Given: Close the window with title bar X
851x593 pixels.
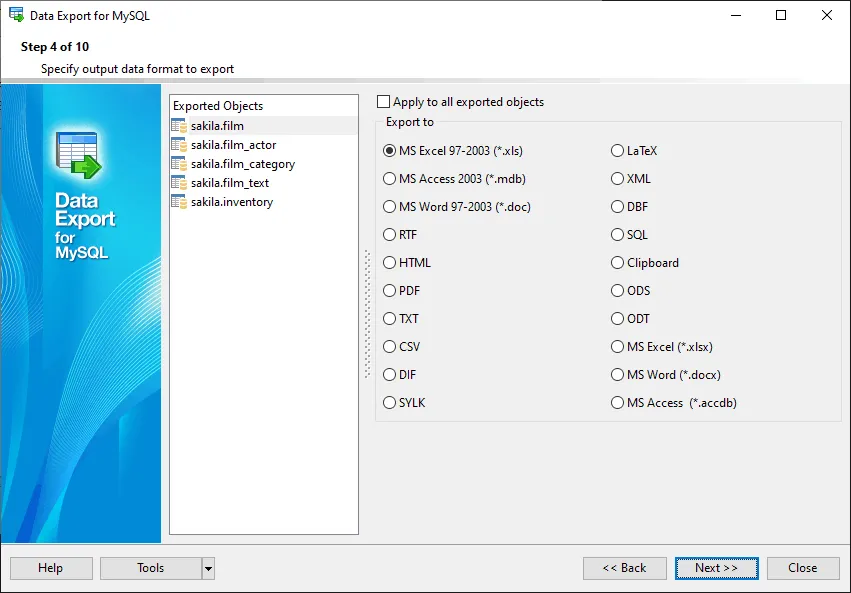Looking at the screenshot, I should coord(827,15).
